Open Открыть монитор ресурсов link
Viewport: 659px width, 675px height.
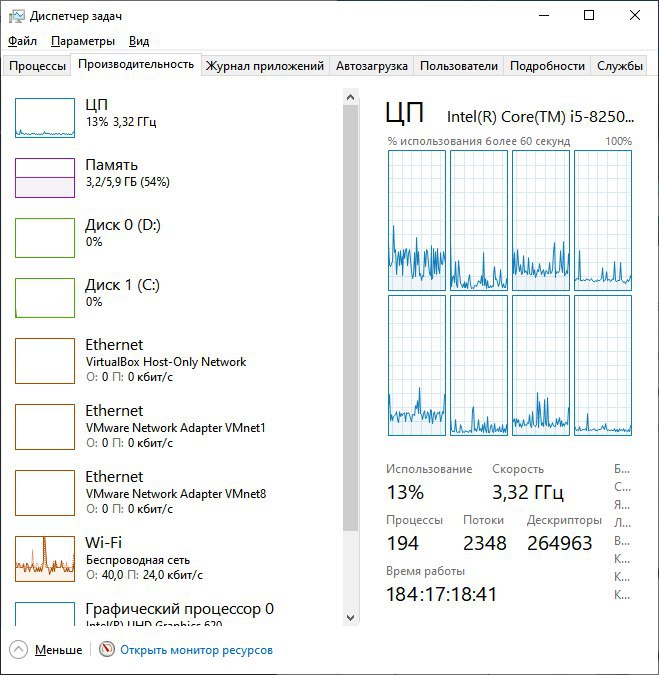196,650
